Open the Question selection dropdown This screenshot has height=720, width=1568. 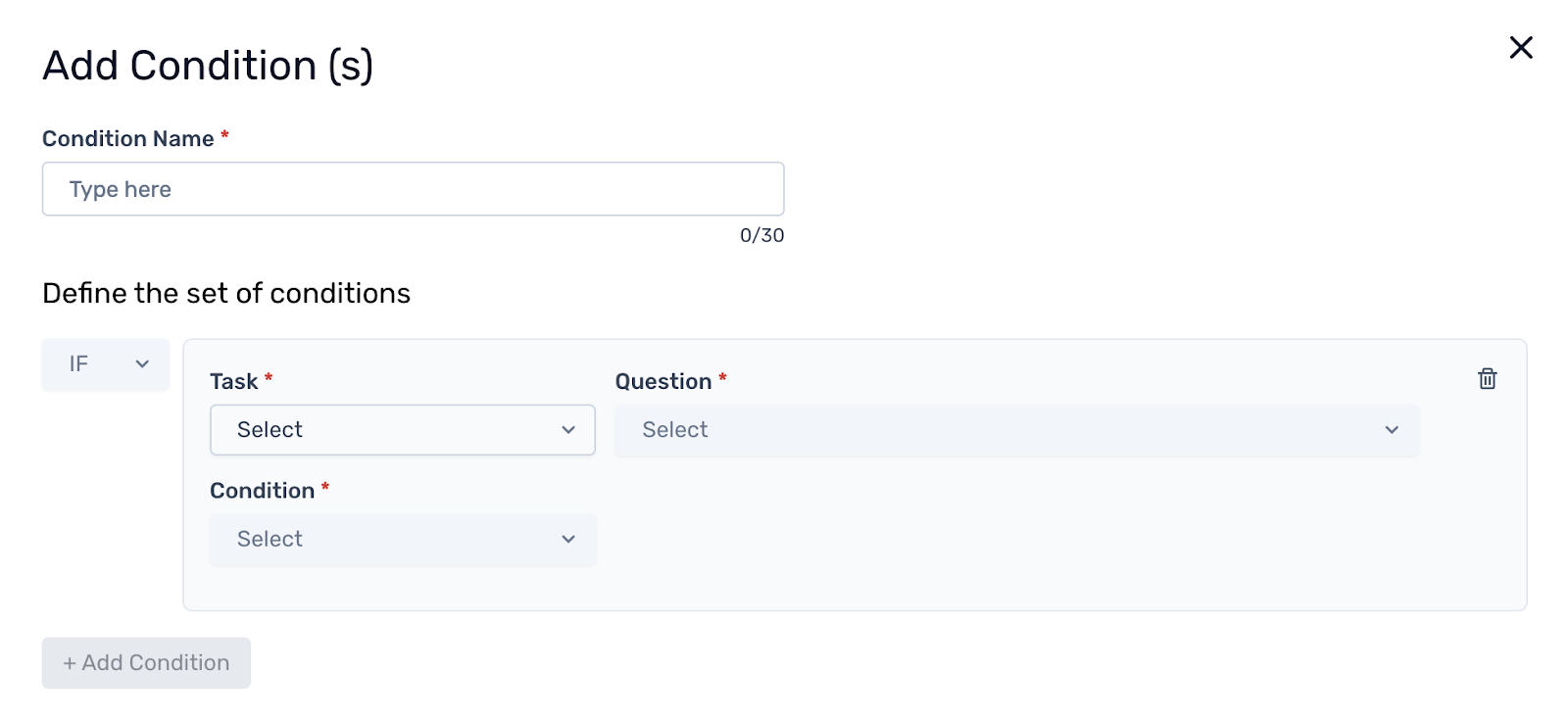pyautogui.click(x=1016, y=430)
